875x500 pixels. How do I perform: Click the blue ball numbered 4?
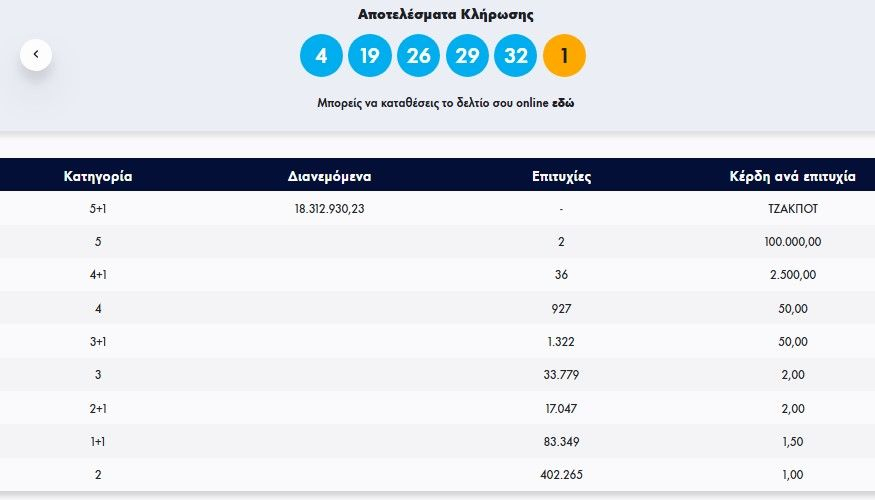(x=321, y=56)
